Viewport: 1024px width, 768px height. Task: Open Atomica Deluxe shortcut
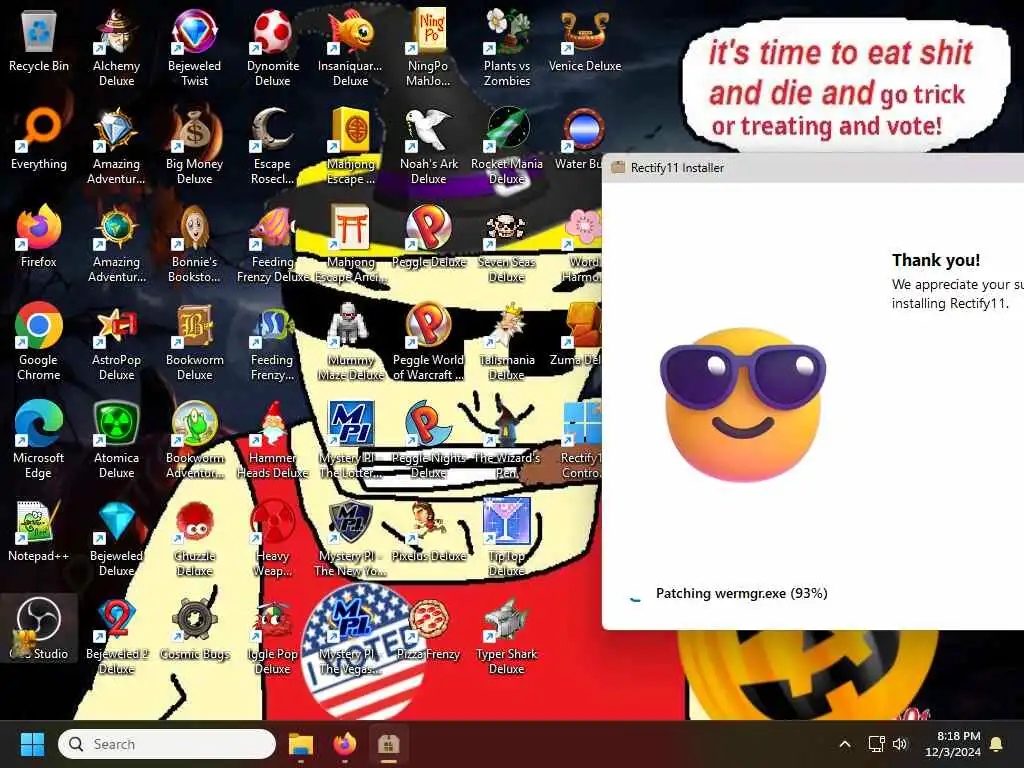pyautogui.click(x=116, y=440)
